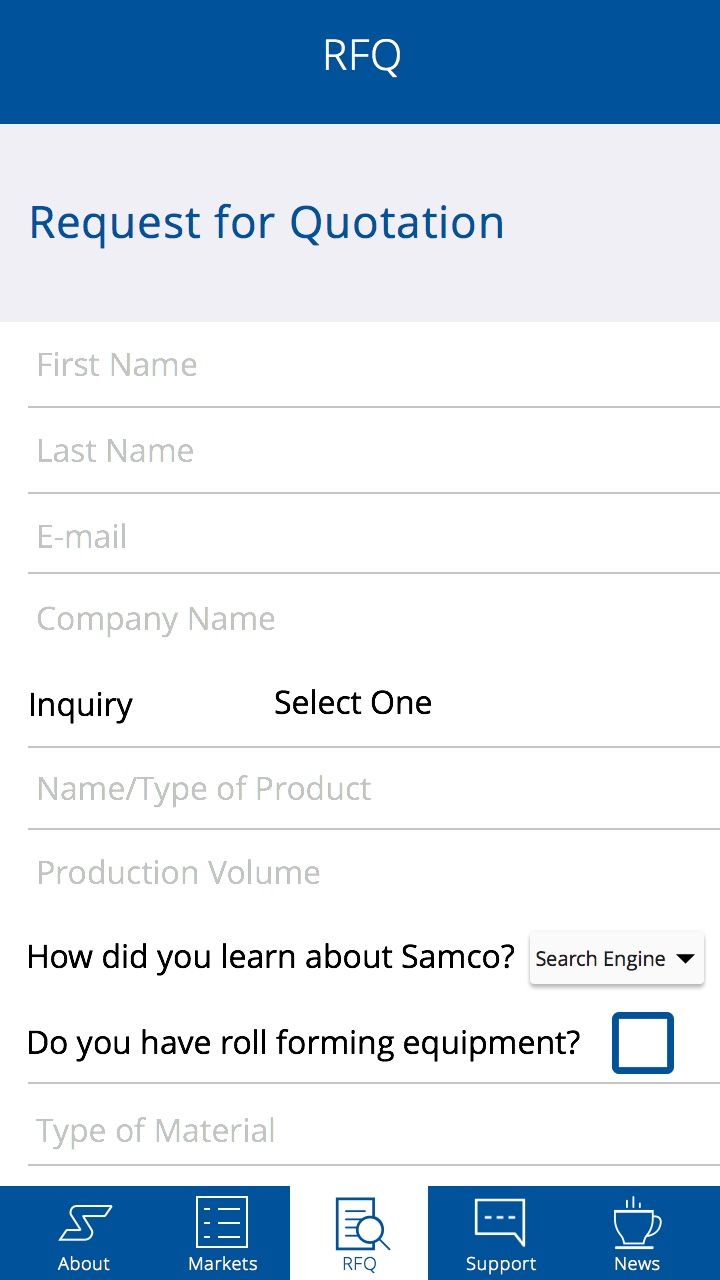Click the dropdown arrow beside Search Engine
The height and width of the screenshot is (1280, 720).
point(685,958)
